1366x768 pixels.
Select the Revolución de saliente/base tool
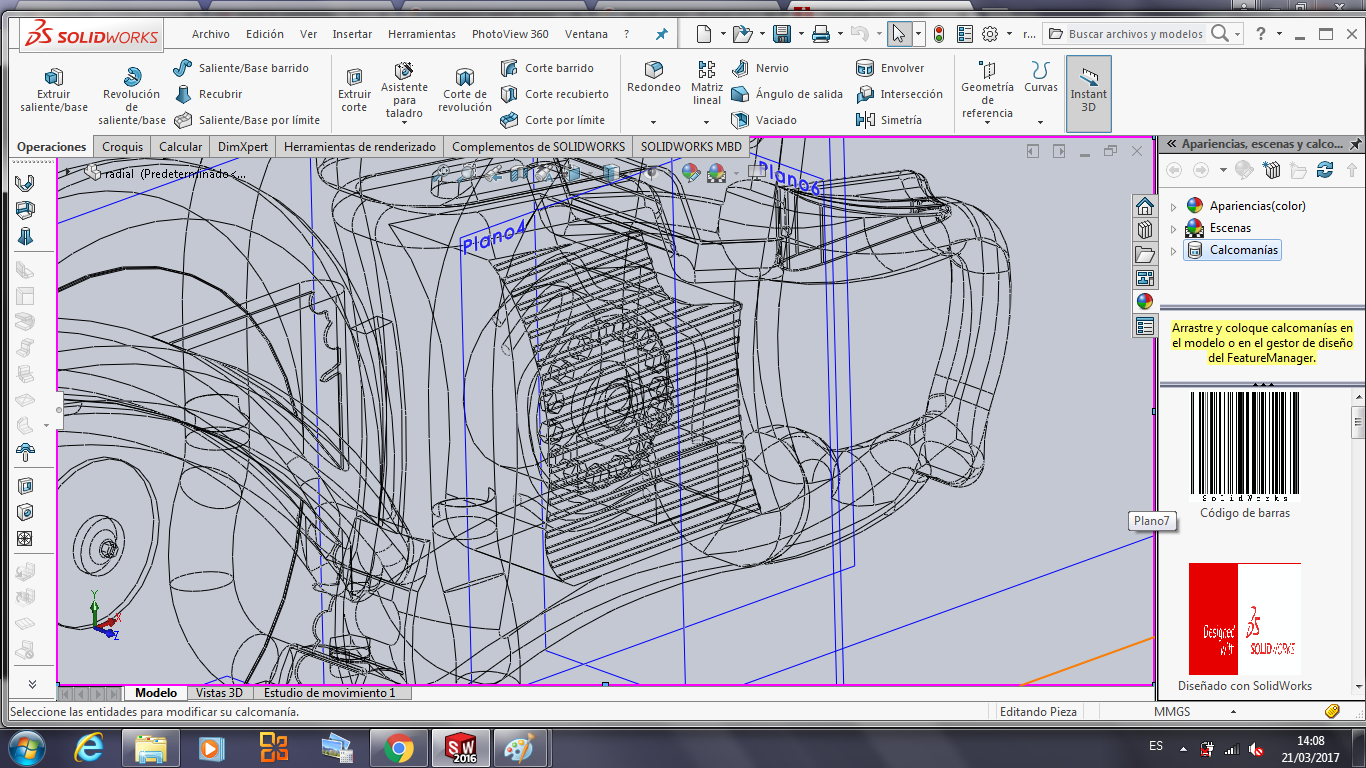point(131,96)
